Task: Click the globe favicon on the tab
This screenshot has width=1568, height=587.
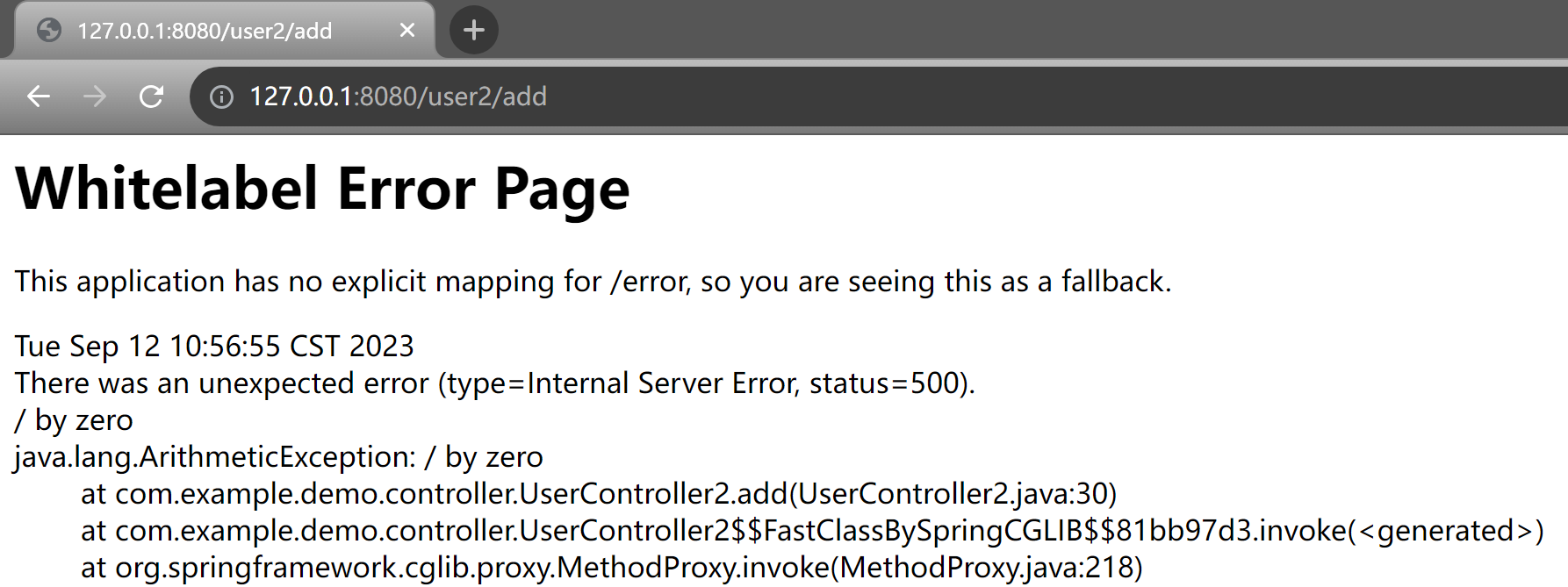Action: click(x=49, y=30)
